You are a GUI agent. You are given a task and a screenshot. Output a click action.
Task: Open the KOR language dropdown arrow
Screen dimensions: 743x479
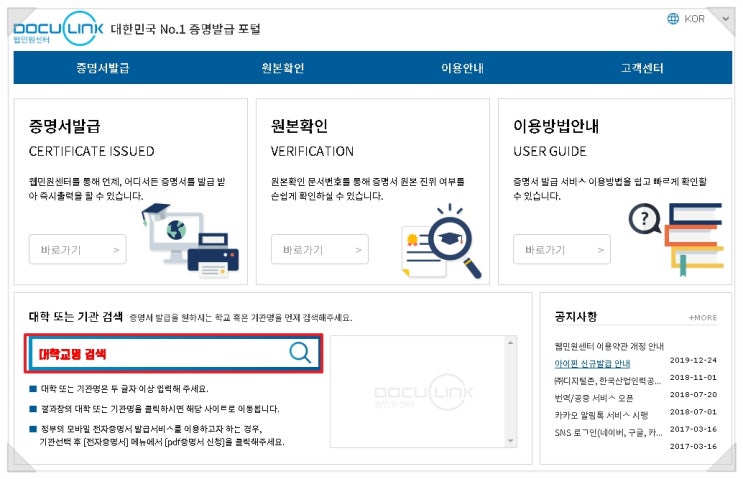725,19
